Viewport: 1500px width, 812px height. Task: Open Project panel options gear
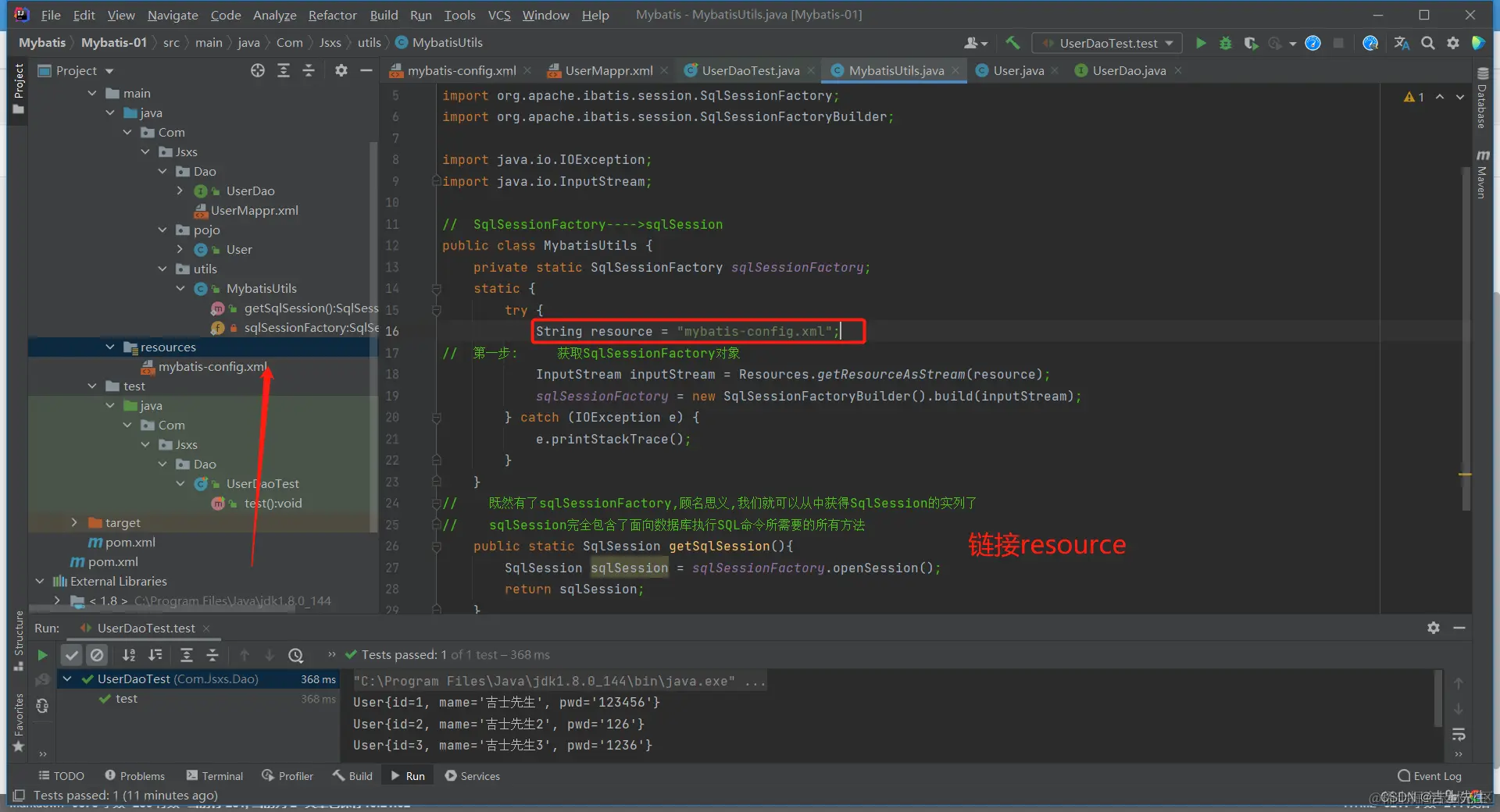[341, 70]
